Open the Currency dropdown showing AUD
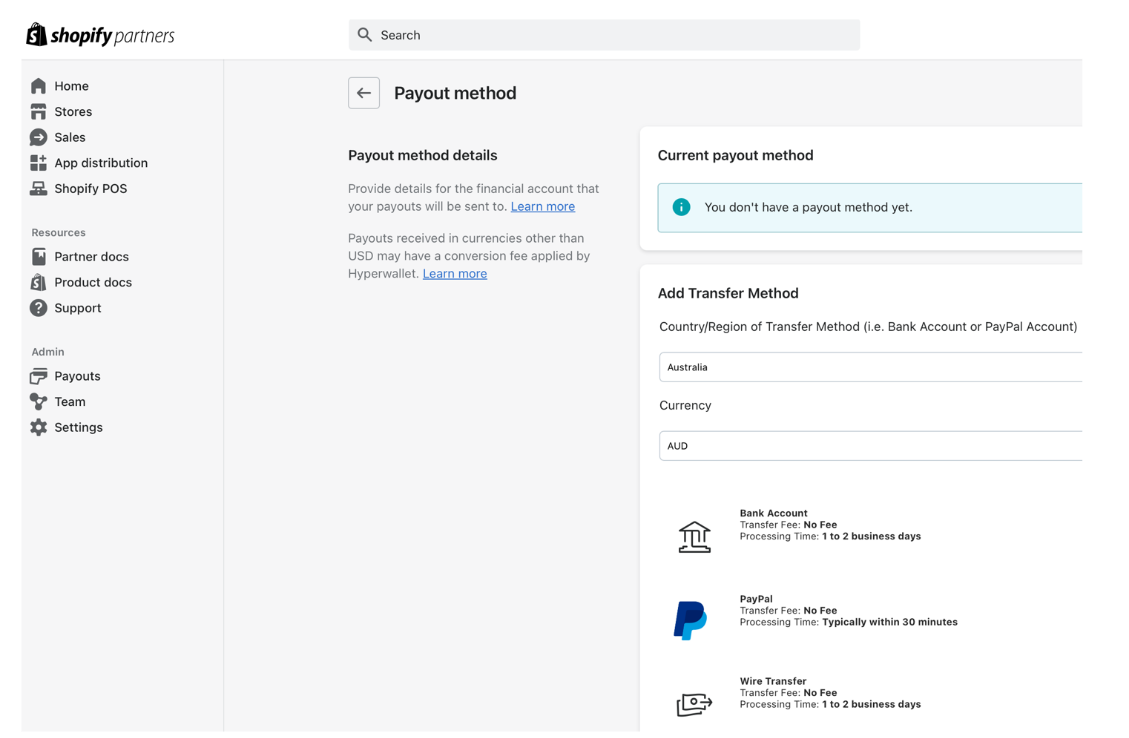This screenshot has height=738, width=1129. pos(870,446)
